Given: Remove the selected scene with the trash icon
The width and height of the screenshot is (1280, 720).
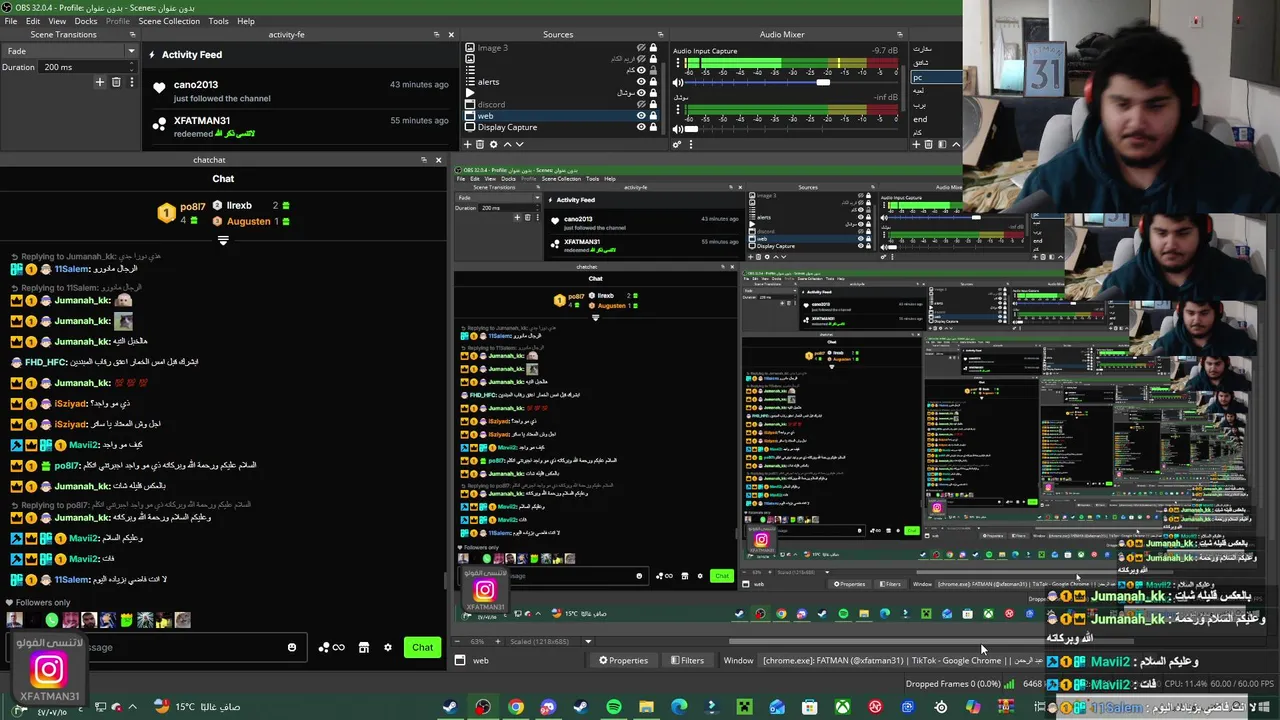Looking at the screenshot, I should coord(928,144).
